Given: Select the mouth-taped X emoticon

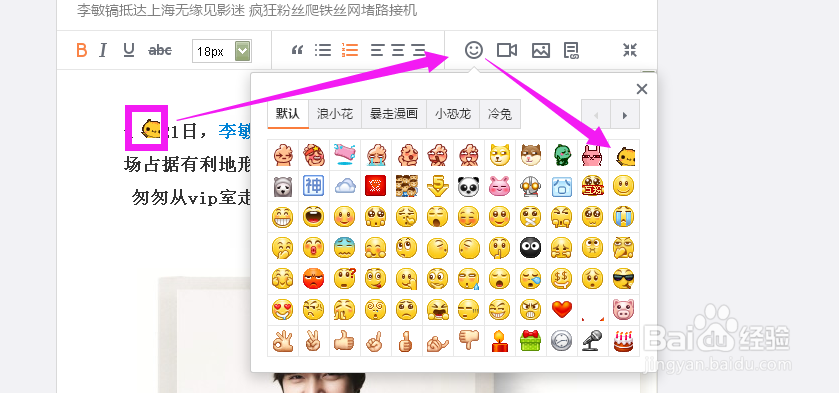Looking at the screenshot, I should point(531,217).
